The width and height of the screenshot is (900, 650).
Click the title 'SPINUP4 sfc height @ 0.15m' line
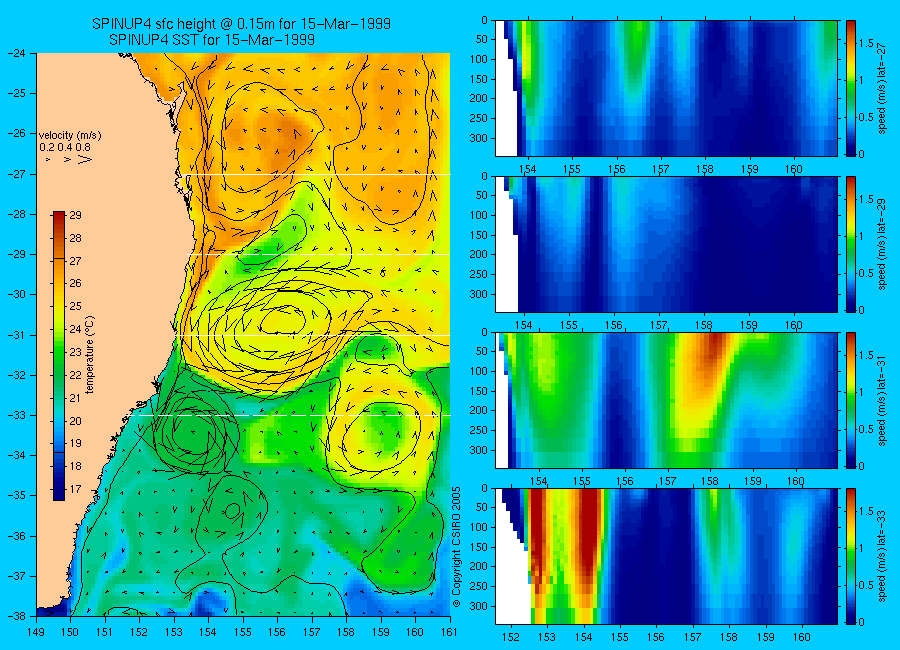click(x=241, y=24)
